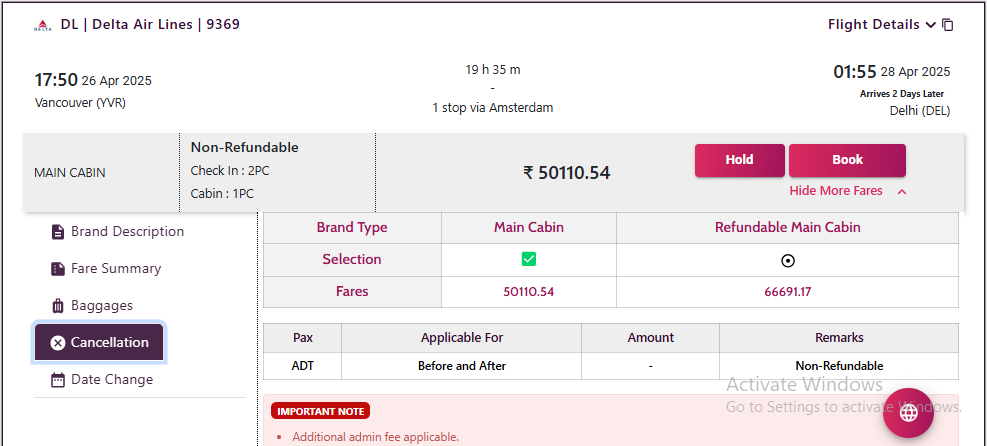Click the 66691.17 Refundable fare amount
The image size is (987, 446).
[x=787, y=292]
